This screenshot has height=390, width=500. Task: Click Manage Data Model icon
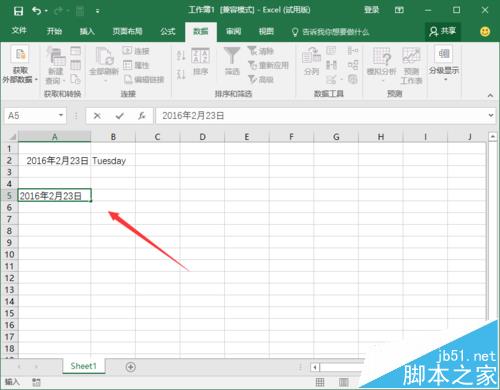coord(353,79)
